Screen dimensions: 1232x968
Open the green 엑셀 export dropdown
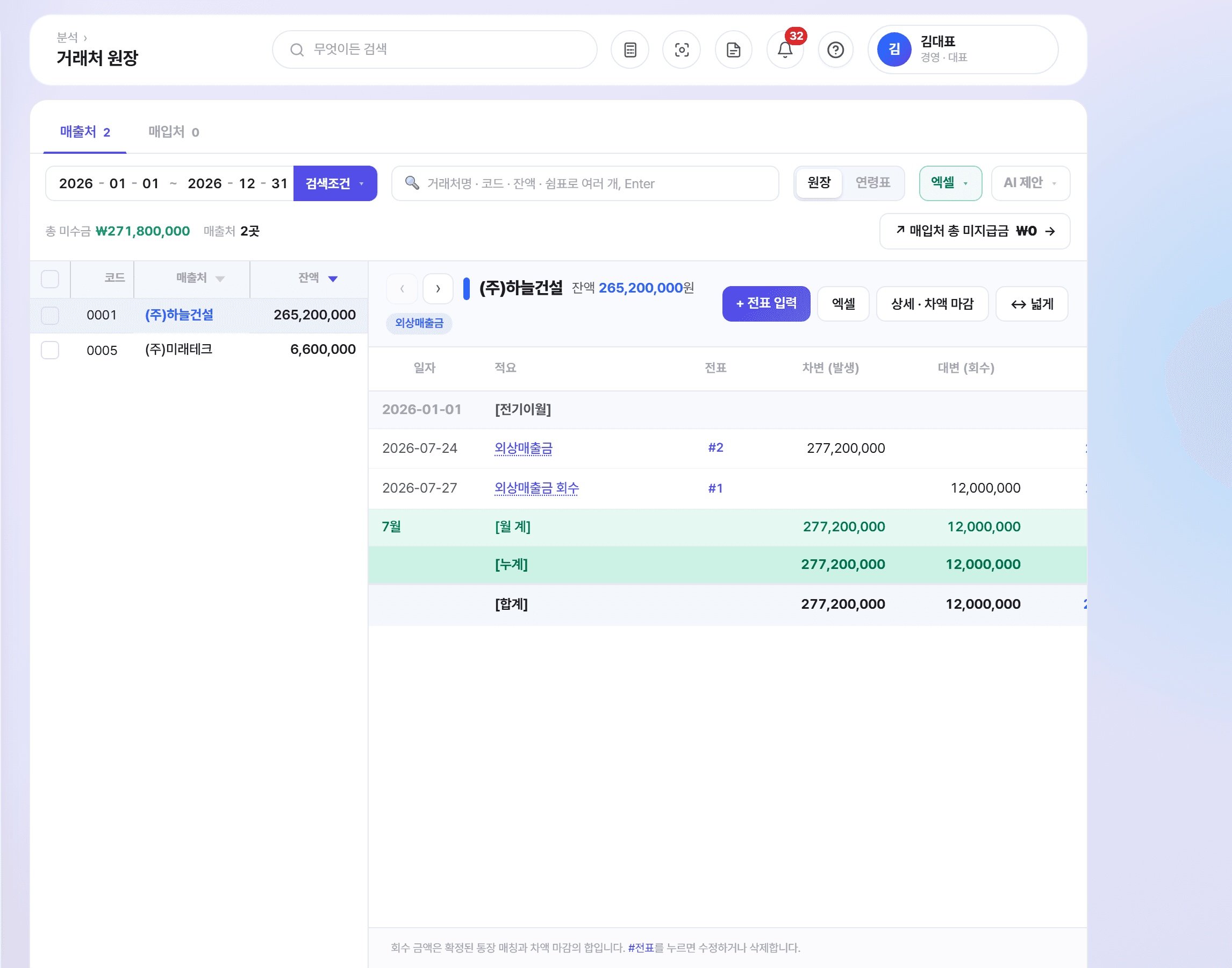coord(950,183)
